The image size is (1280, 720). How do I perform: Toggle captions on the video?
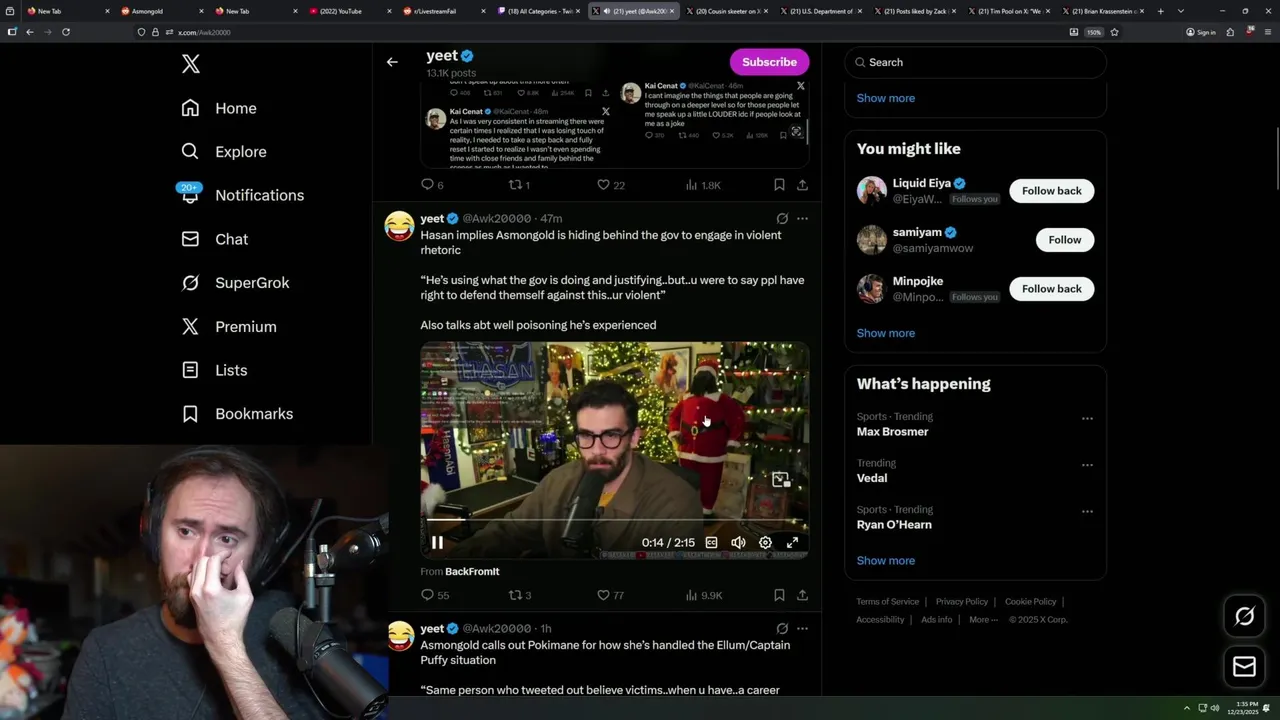point(711,542)
